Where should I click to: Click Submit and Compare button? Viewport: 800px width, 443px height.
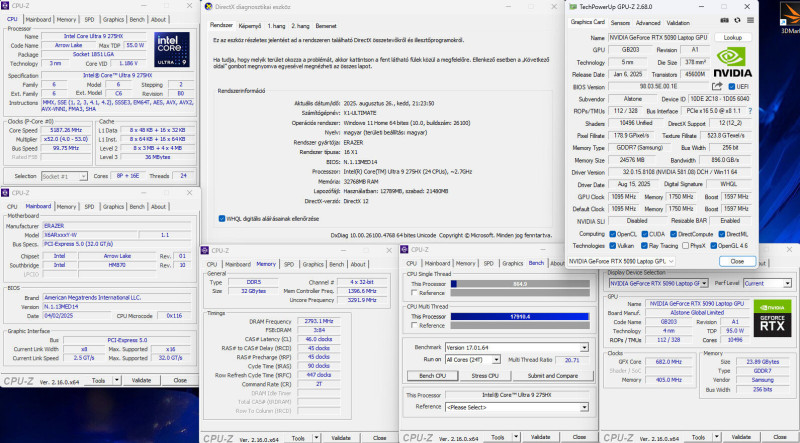[x=553, y=376]
